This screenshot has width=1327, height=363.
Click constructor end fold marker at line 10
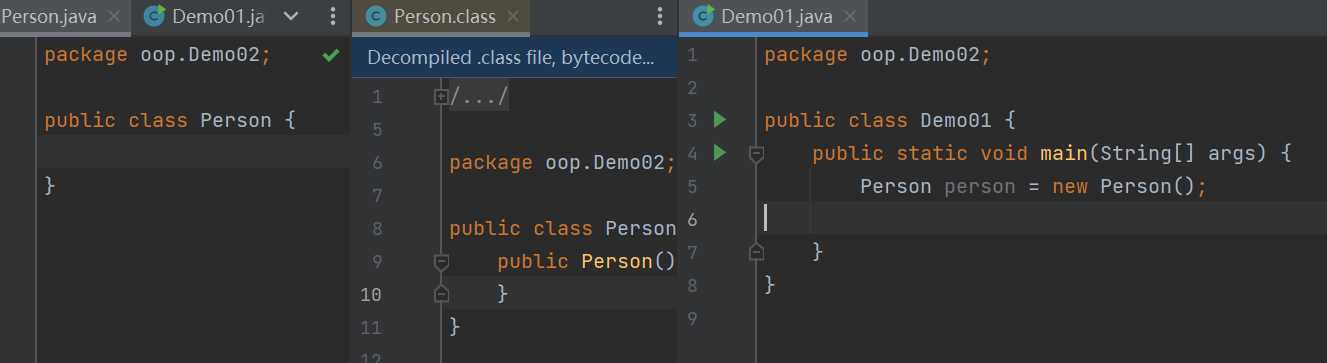pyautogui.click(x=441, y=294)
